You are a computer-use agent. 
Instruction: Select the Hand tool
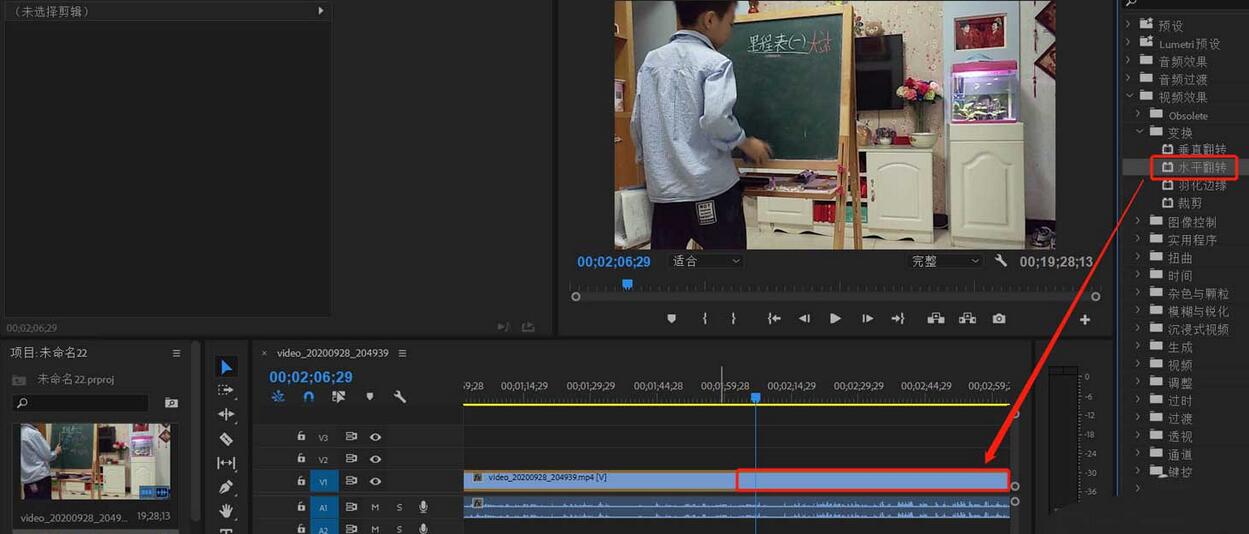coord(226,511)
